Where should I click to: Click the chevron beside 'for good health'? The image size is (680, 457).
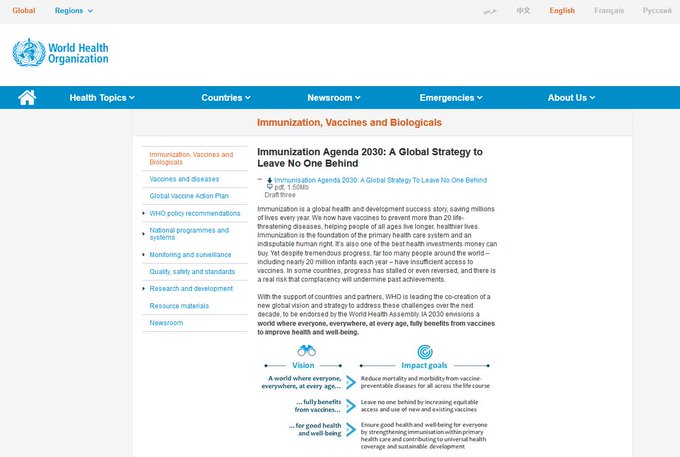[x=351, y=429]
